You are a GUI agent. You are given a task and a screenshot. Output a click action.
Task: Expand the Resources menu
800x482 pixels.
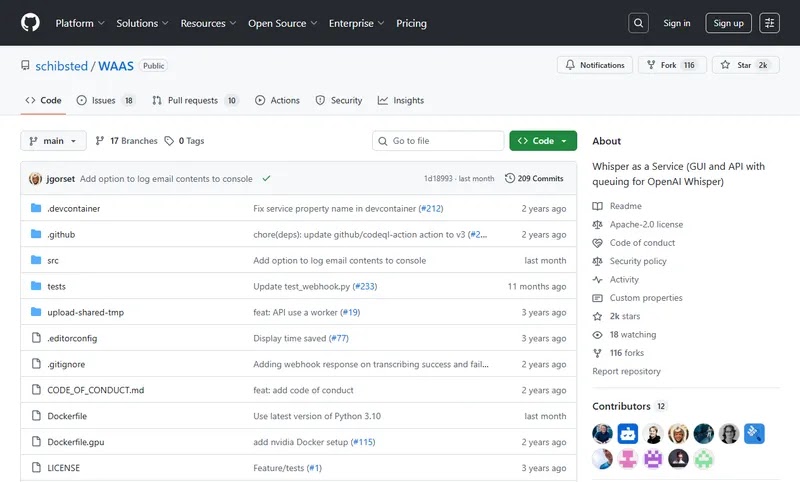point(208,23)
